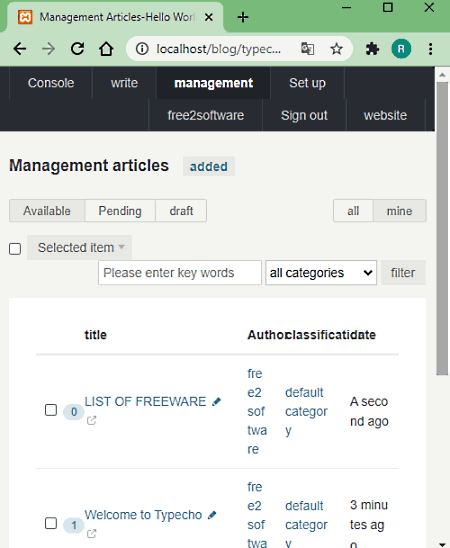This screenshot has width=450, height=548.
Task: Open the write menu item
Action: pos(124,83)
